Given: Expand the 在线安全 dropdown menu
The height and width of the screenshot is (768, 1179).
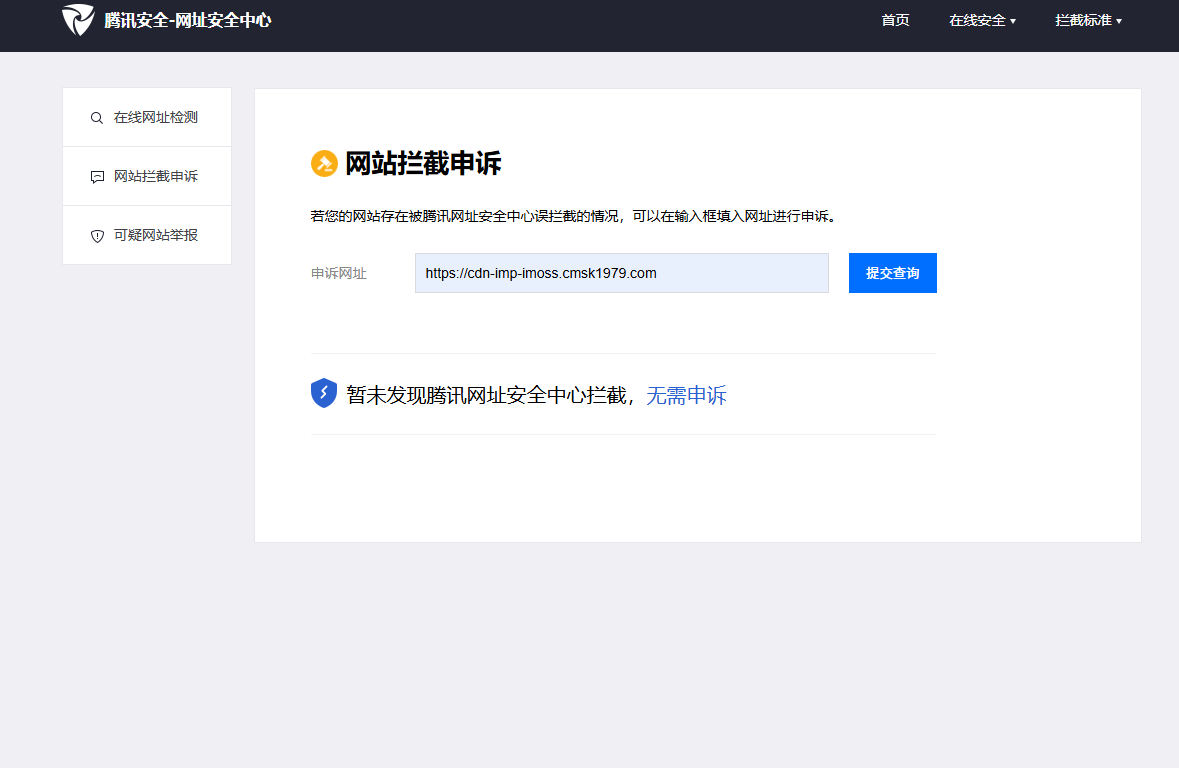Looking at the screenshot, I should pos(982,20).
